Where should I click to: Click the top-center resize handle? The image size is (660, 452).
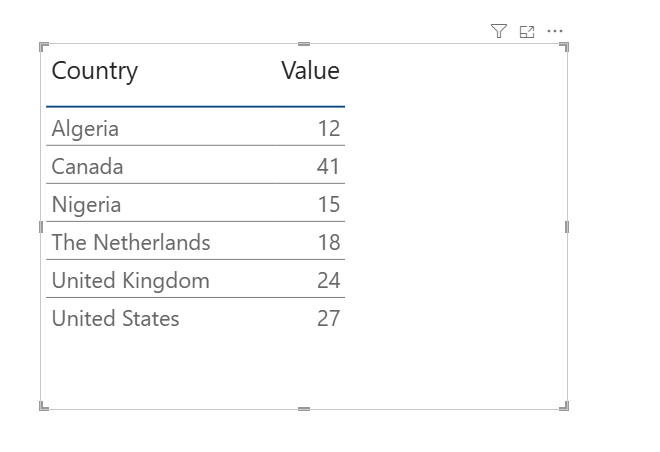point(304,44)
